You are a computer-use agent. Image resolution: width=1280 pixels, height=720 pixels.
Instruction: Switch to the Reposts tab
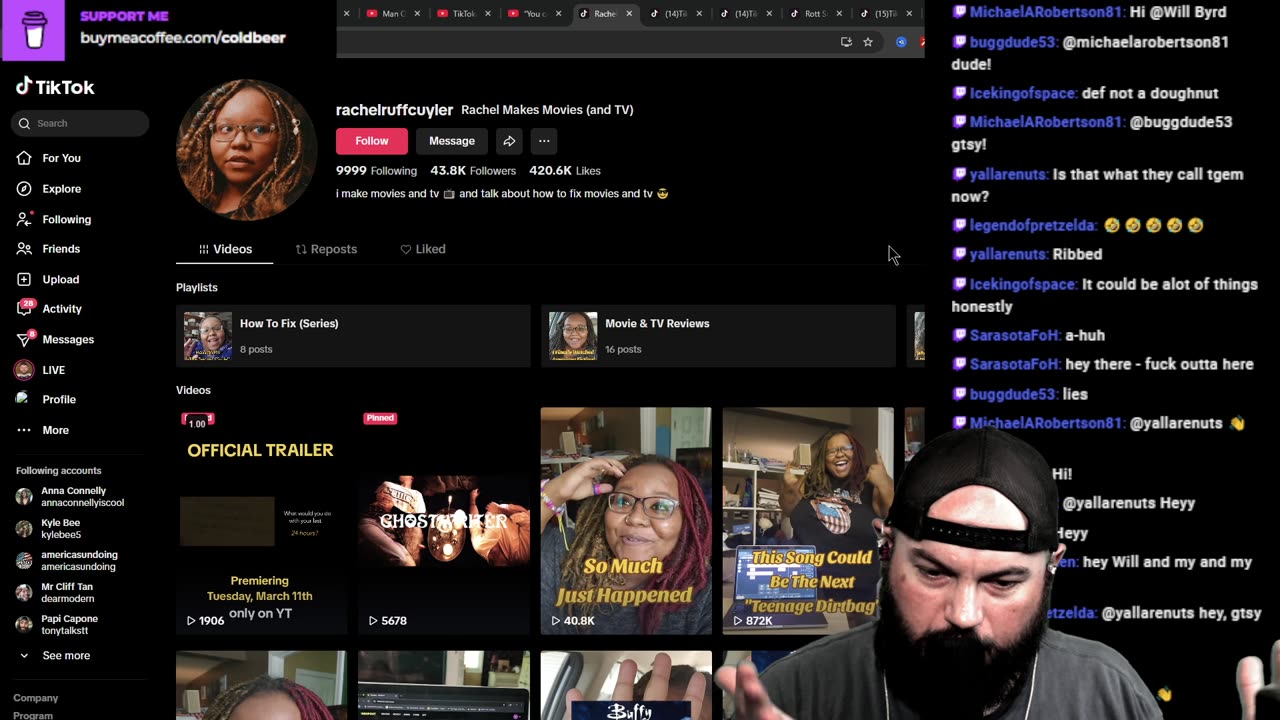tap(326, 249)
